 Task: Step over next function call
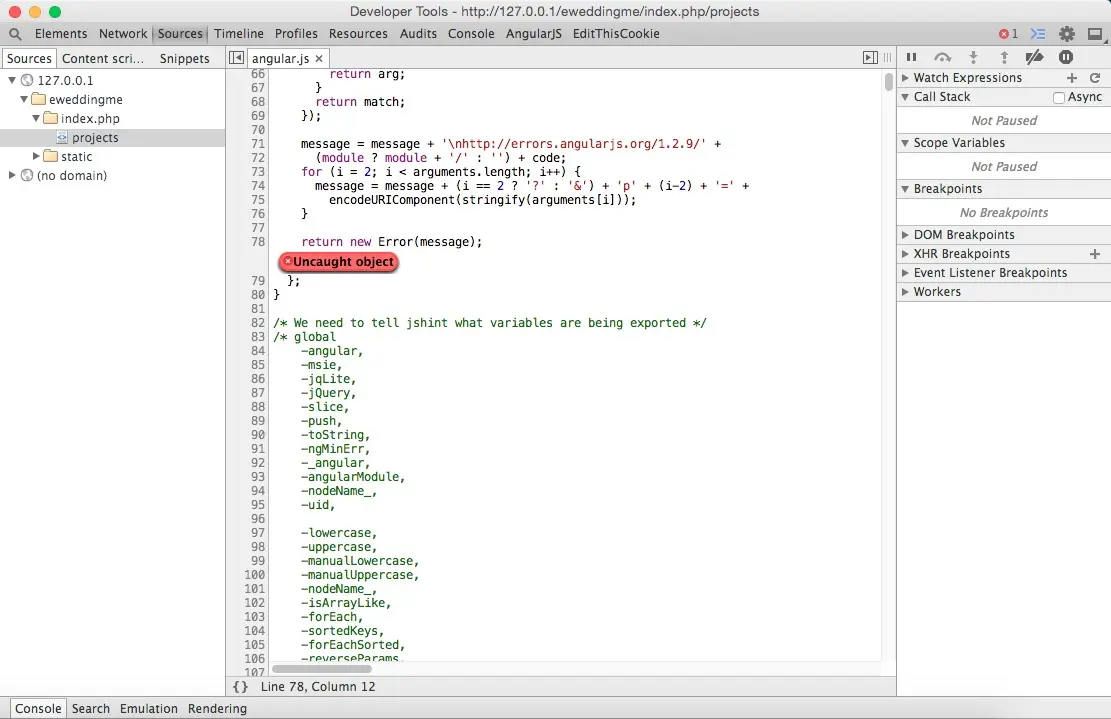(x=942, y=57)
